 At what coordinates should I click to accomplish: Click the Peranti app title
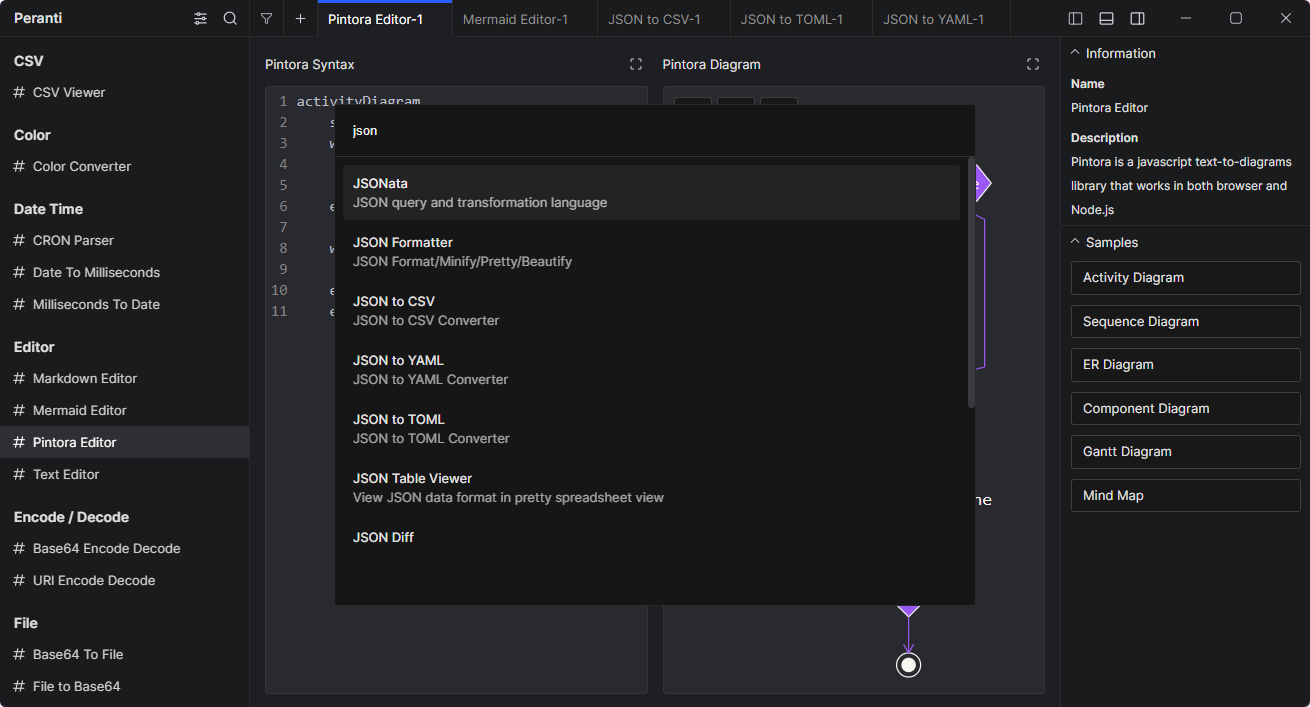39,18
